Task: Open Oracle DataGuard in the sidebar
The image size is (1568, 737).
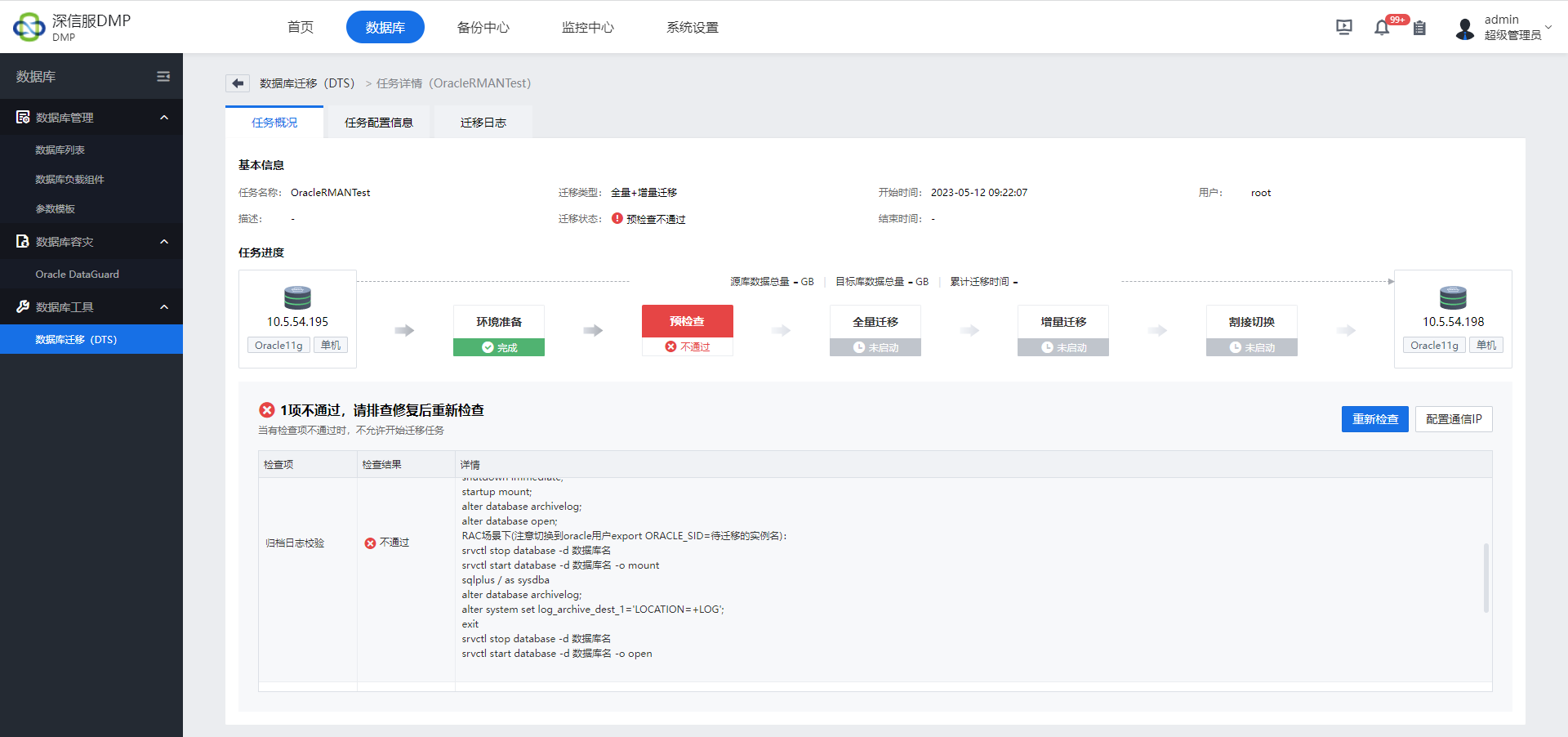Action: pos(77,275)
